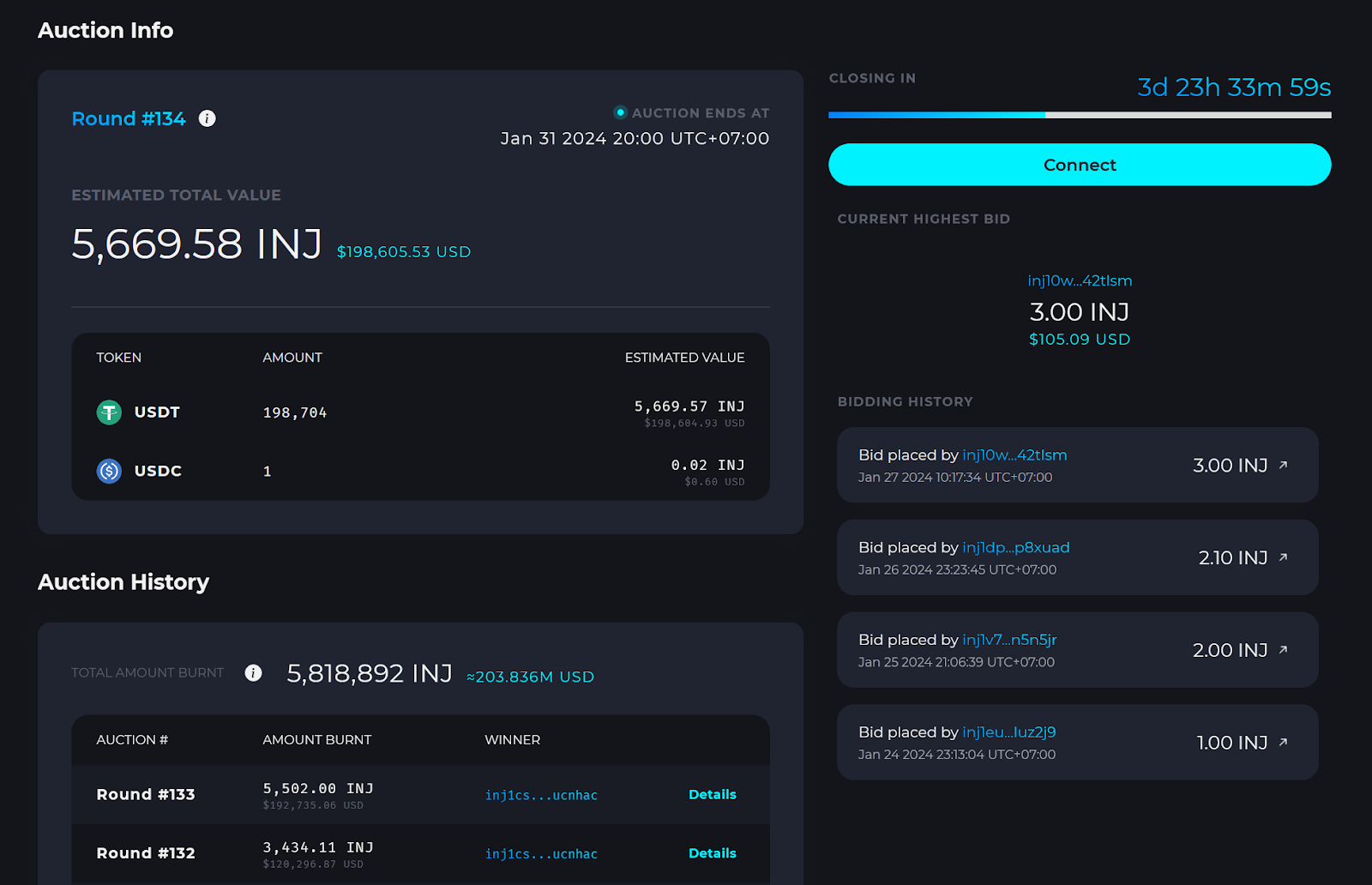The height and width of the screenshot is (885, 1372).
Task: Click the AUCTION # column header
Action: click(x=132, y=740)
